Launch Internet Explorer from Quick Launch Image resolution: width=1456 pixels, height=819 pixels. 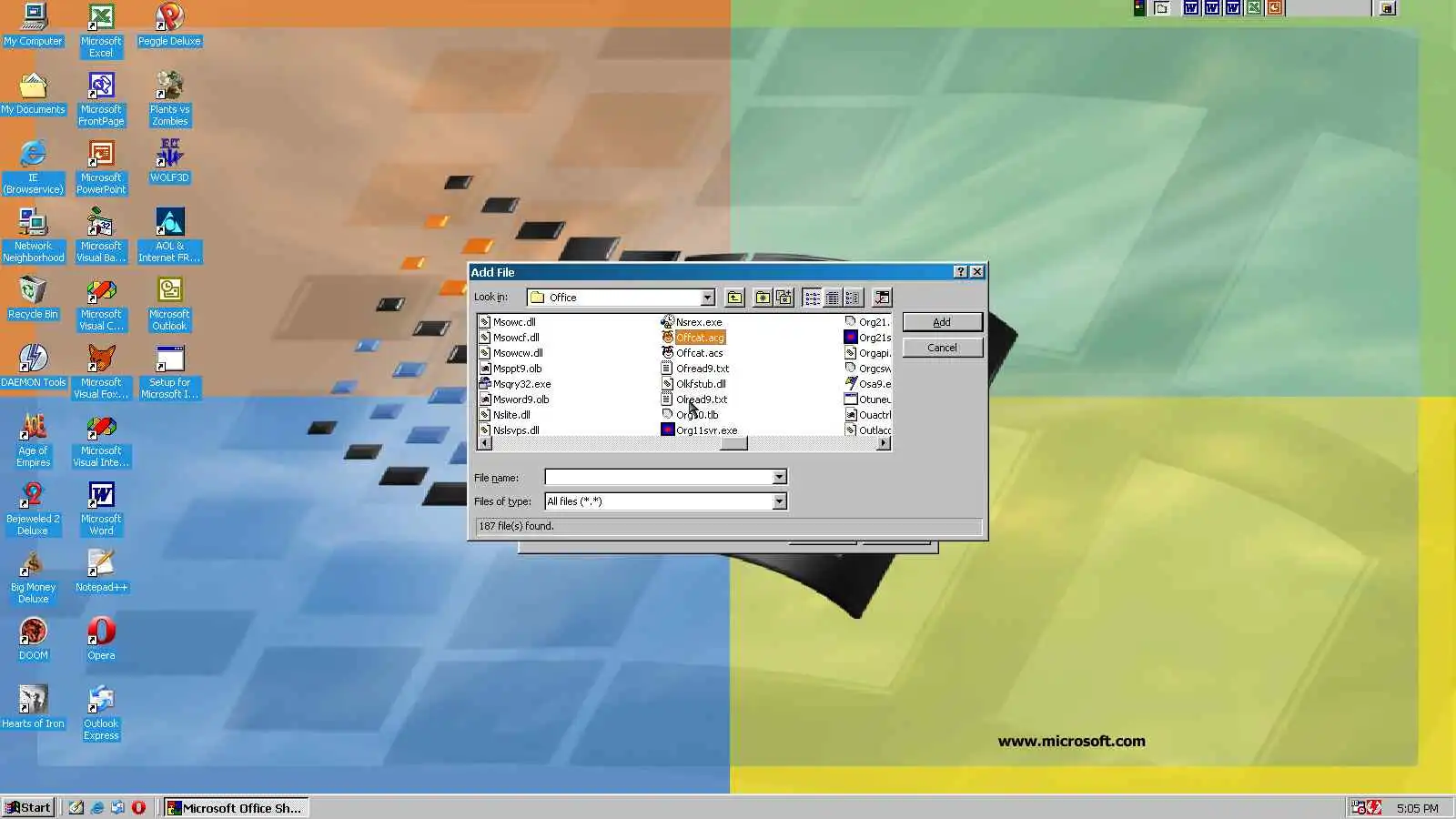(96, 807)
